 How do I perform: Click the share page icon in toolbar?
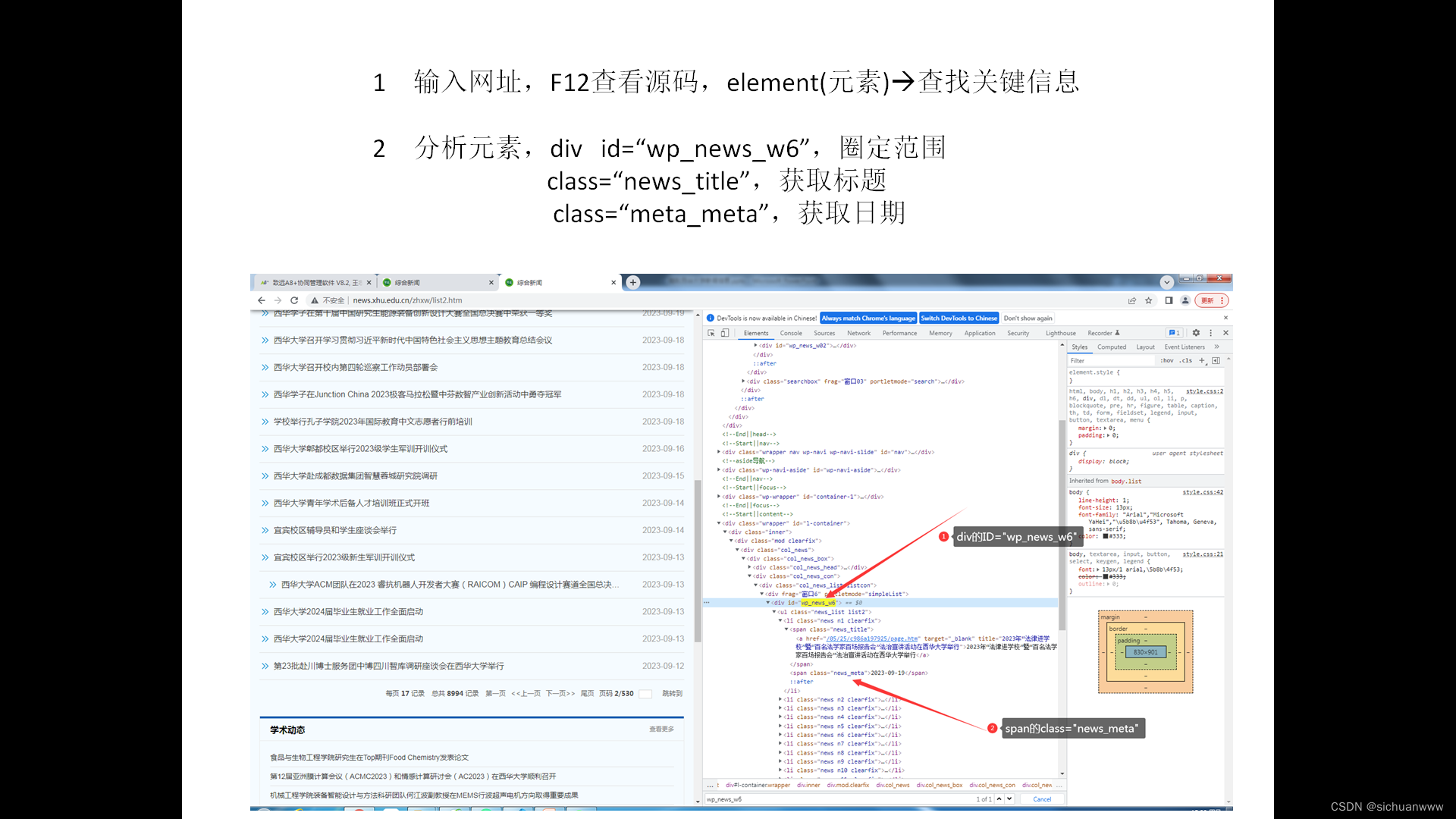[x=1132, y=300]
